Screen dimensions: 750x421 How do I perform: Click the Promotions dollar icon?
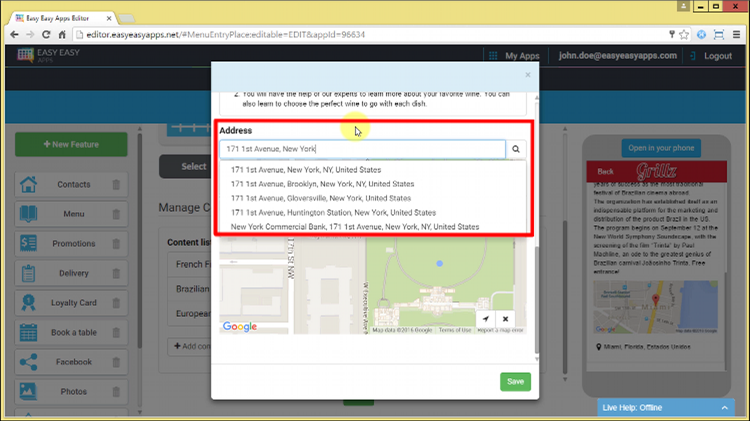click(x=28, y=244)
